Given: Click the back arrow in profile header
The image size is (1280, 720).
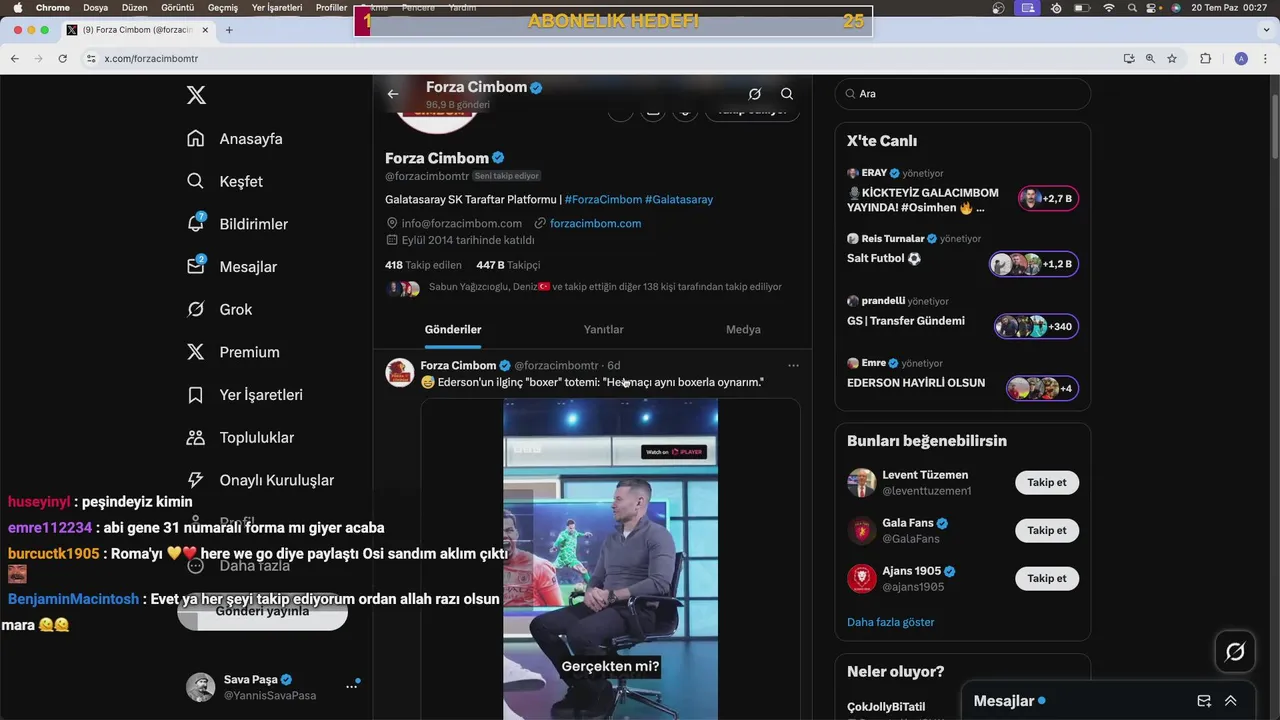Looking at the screenshot, I should coord(393,94).
